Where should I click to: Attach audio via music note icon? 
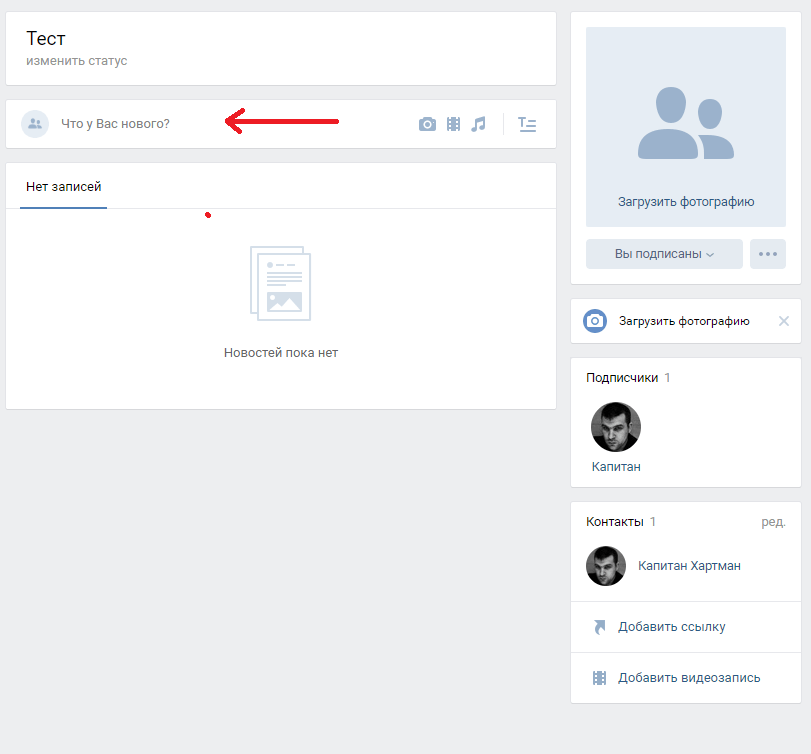(478, 124)
